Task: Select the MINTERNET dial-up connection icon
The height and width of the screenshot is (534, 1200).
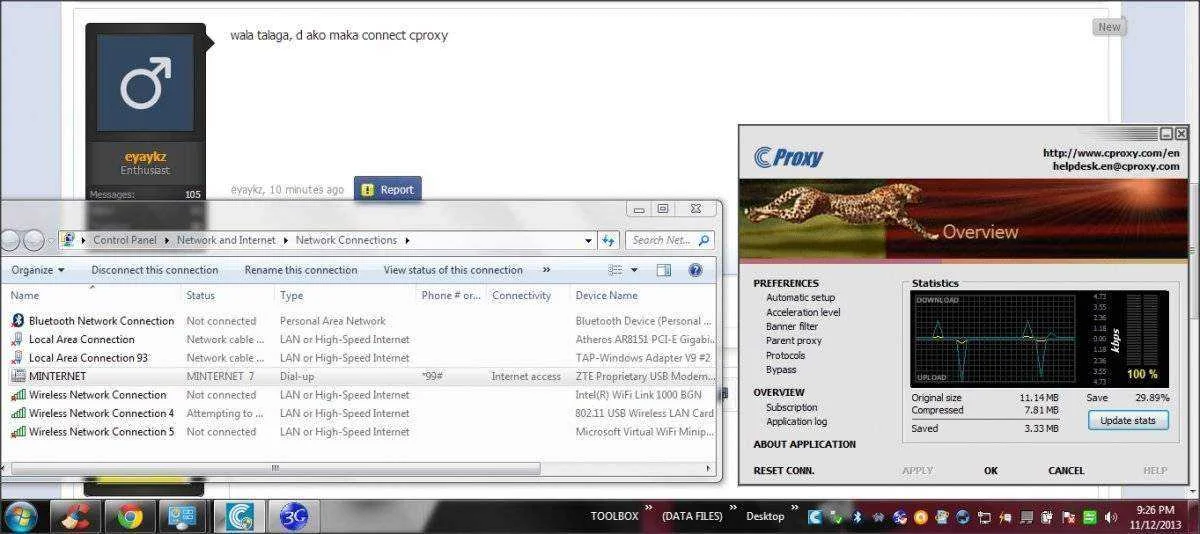Action: pos(17,376)
